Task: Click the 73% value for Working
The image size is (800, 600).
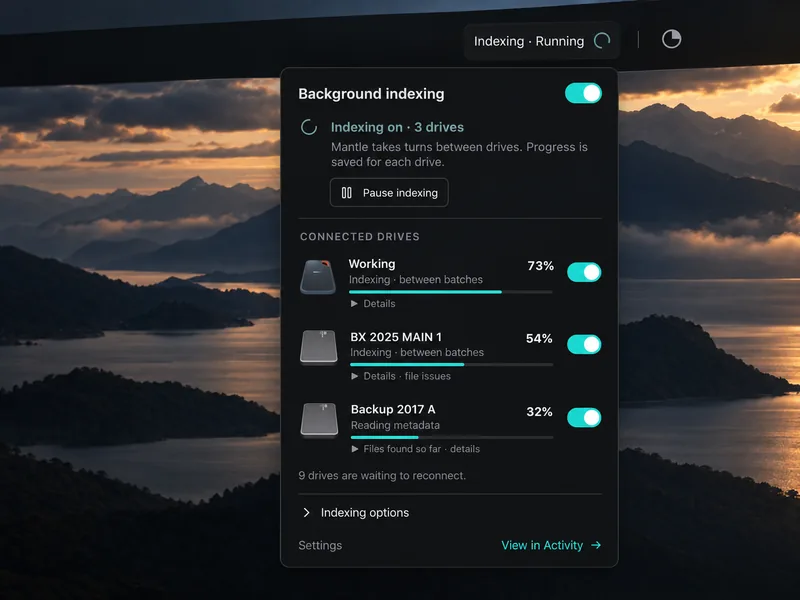Action: click(x=540, y=266)
